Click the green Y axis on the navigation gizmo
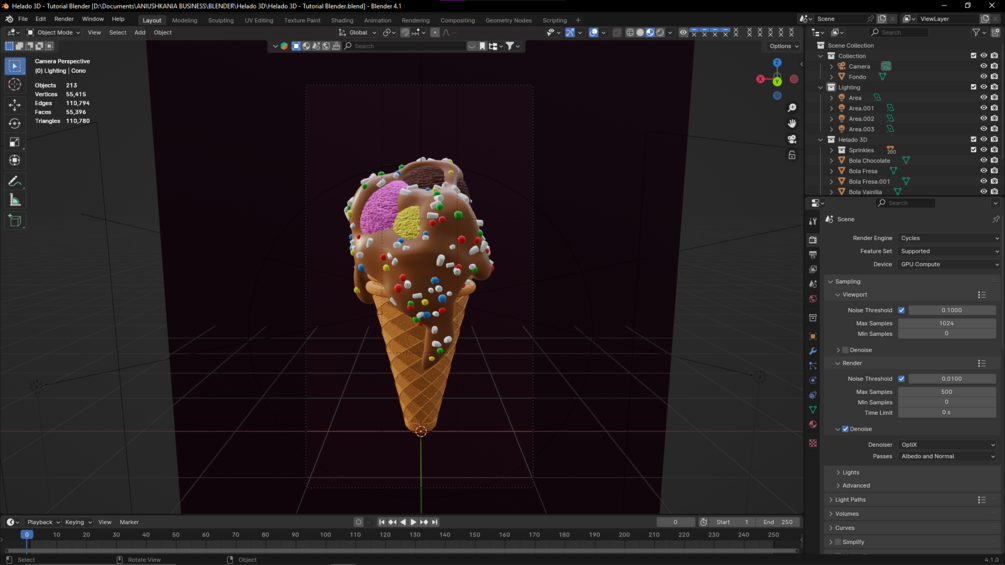The width and height of the screenshot is (1005, 565). point(777,81)
